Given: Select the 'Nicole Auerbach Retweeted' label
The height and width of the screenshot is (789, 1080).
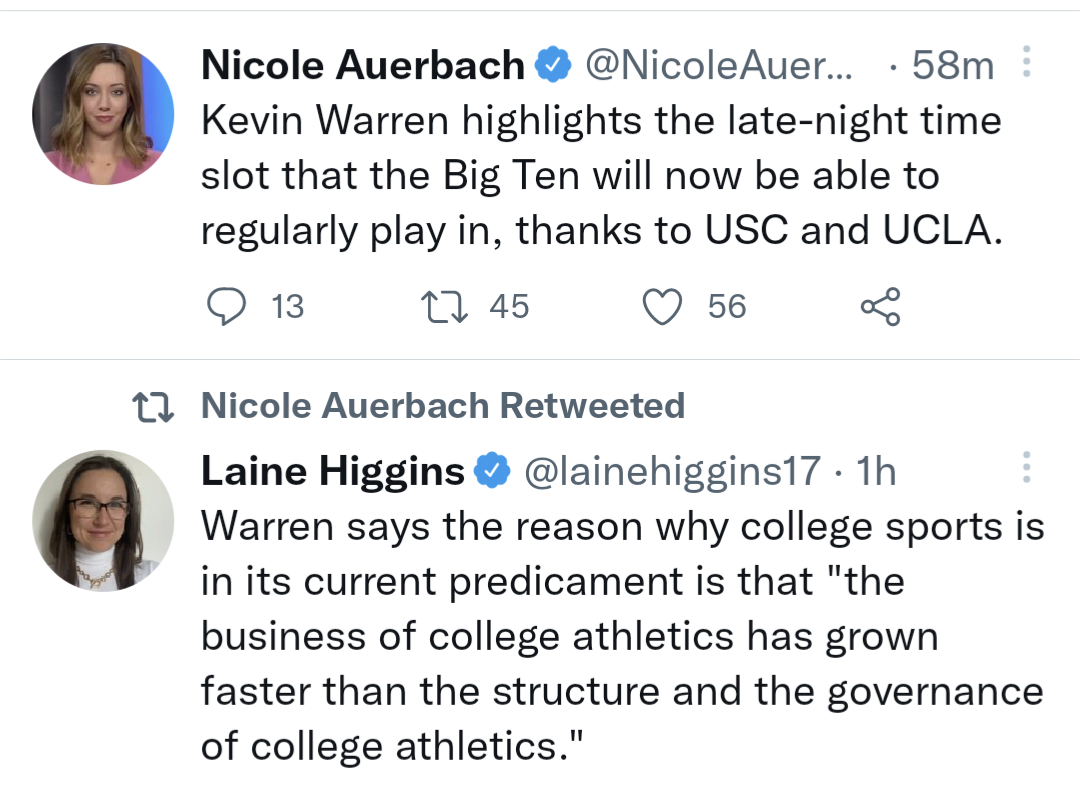Looking at the screenshot, I should coord(443,406).
